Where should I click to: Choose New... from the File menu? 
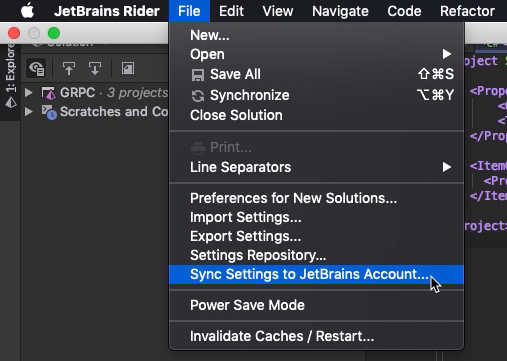316,35
